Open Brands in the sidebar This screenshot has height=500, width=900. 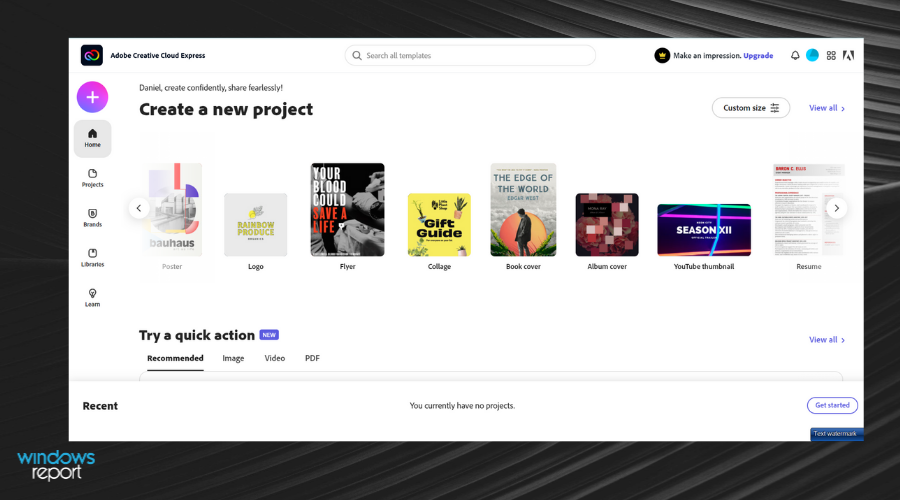92,218
